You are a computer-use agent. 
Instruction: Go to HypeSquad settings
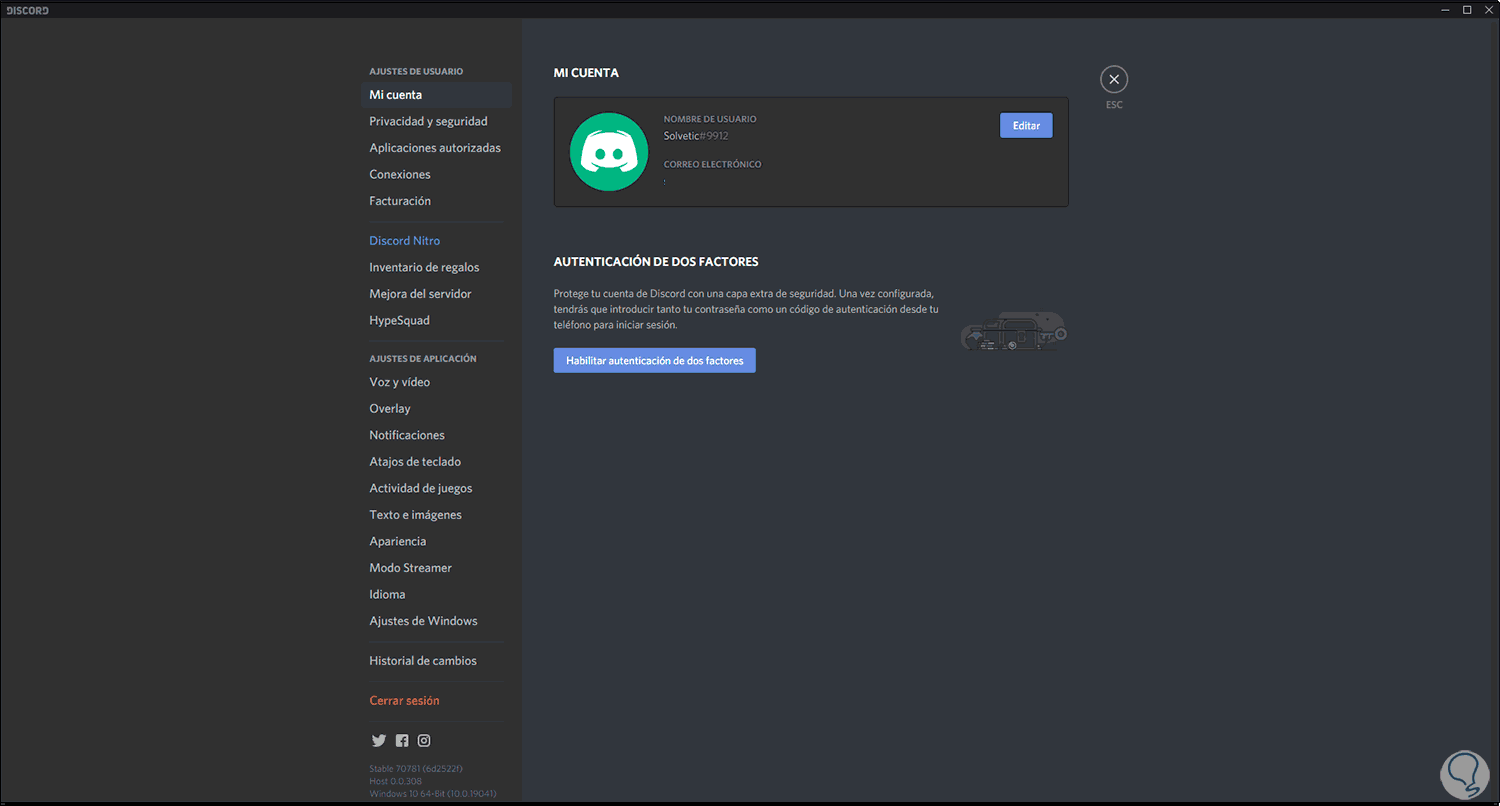pyautogui.click(x=436, y=320)
